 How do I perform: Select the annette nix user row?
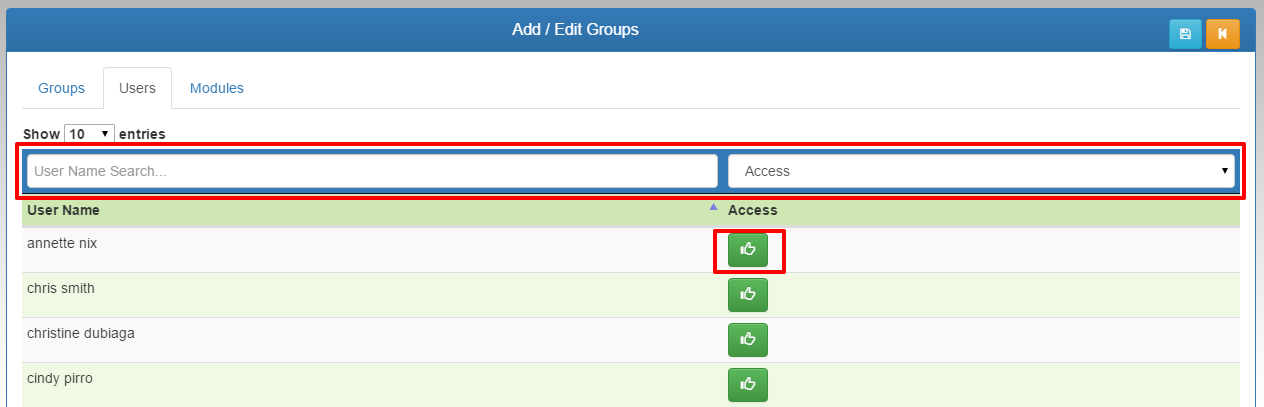point(62,243)
